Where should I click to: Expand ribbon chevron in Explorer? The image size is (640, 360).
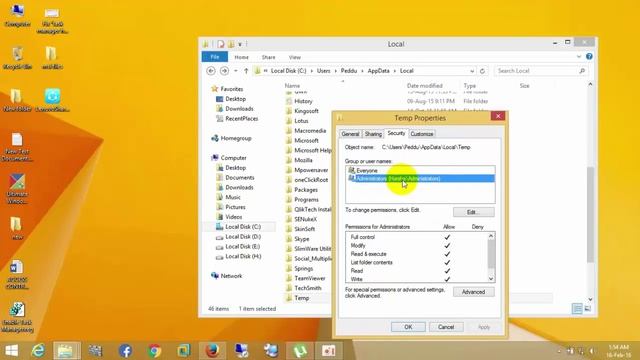pyautogui.click(x=579, y=57)
